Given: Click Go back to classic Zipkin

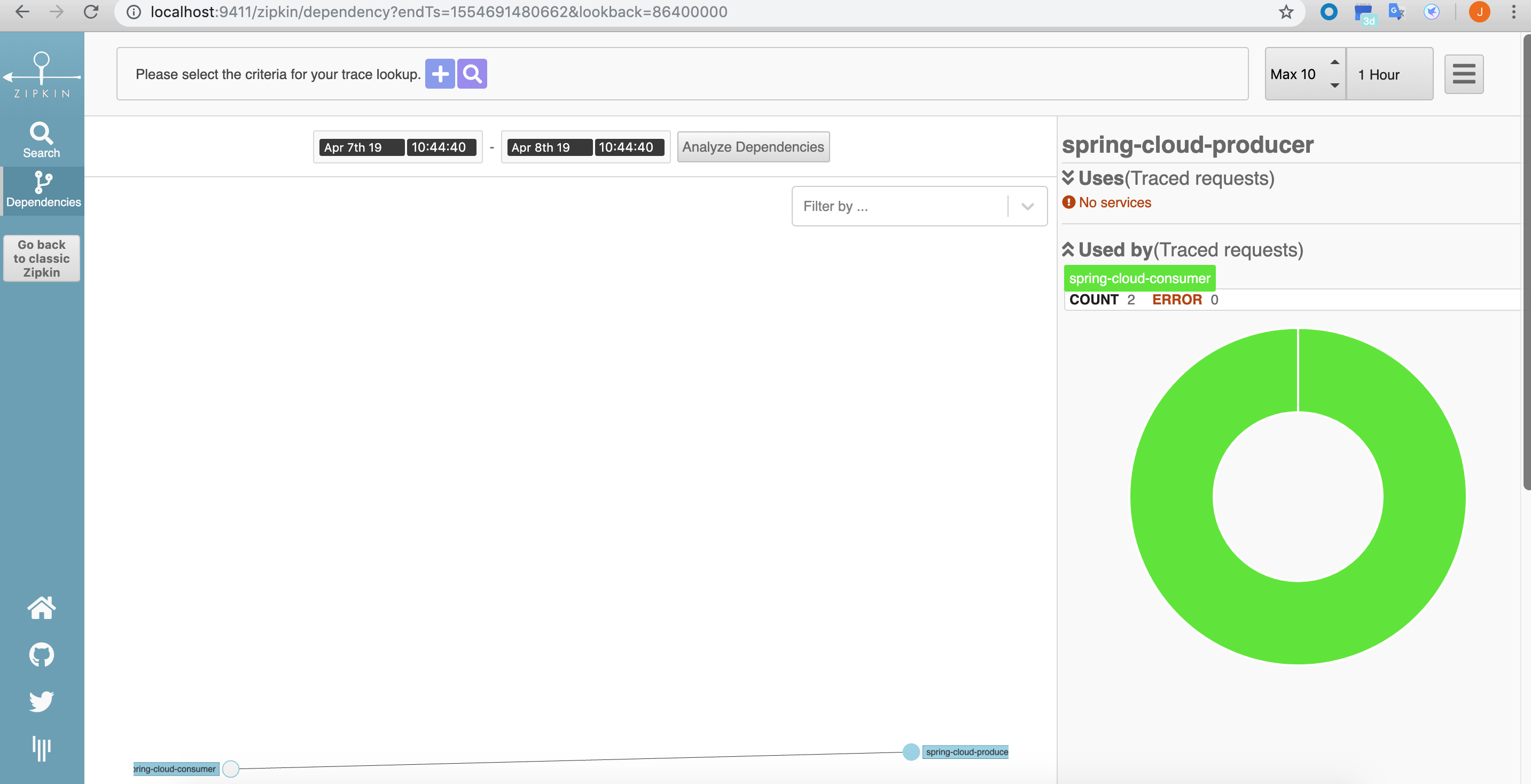Looking at the screenshot, I should [42, 258].
